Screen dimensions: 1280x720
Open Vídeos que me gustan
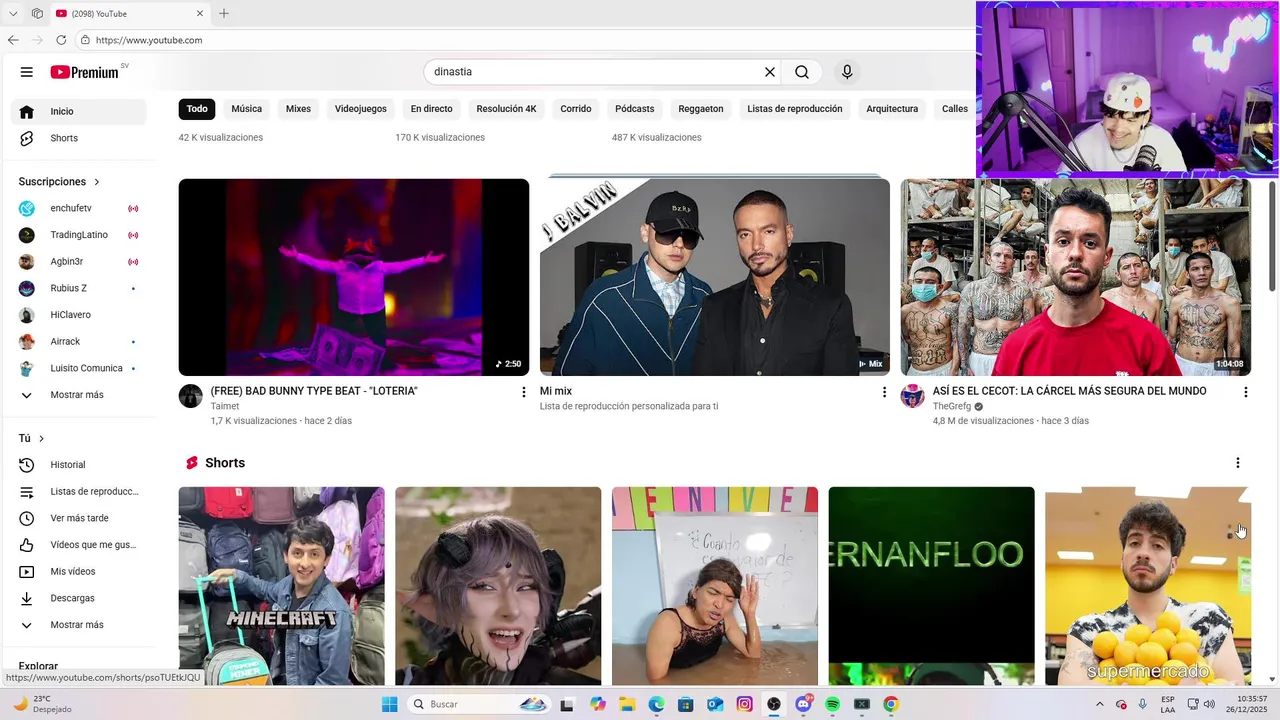coord(78,545)
